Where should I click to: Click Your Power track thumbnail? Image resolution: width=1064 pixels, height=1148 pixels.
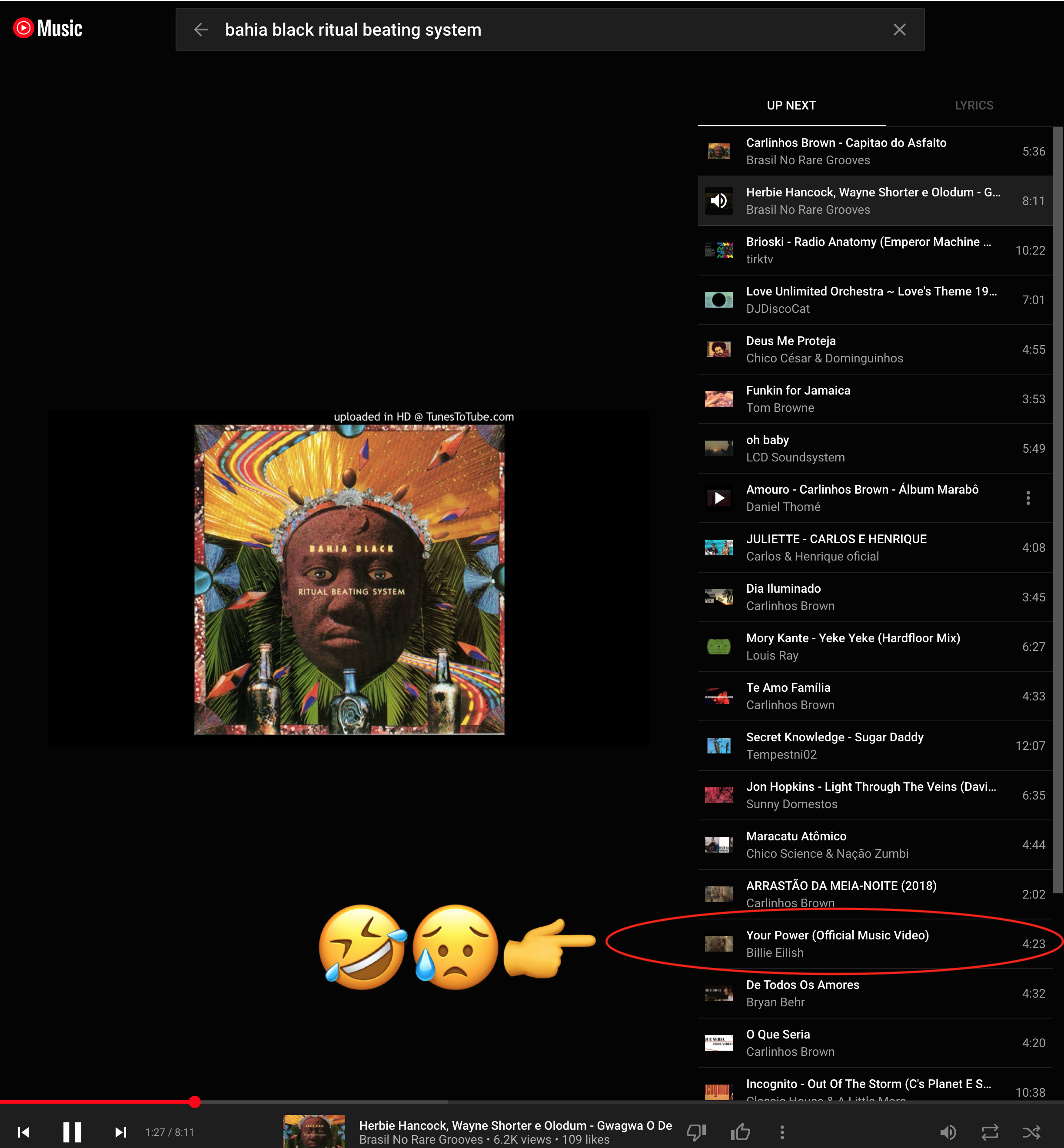[718, 944]
